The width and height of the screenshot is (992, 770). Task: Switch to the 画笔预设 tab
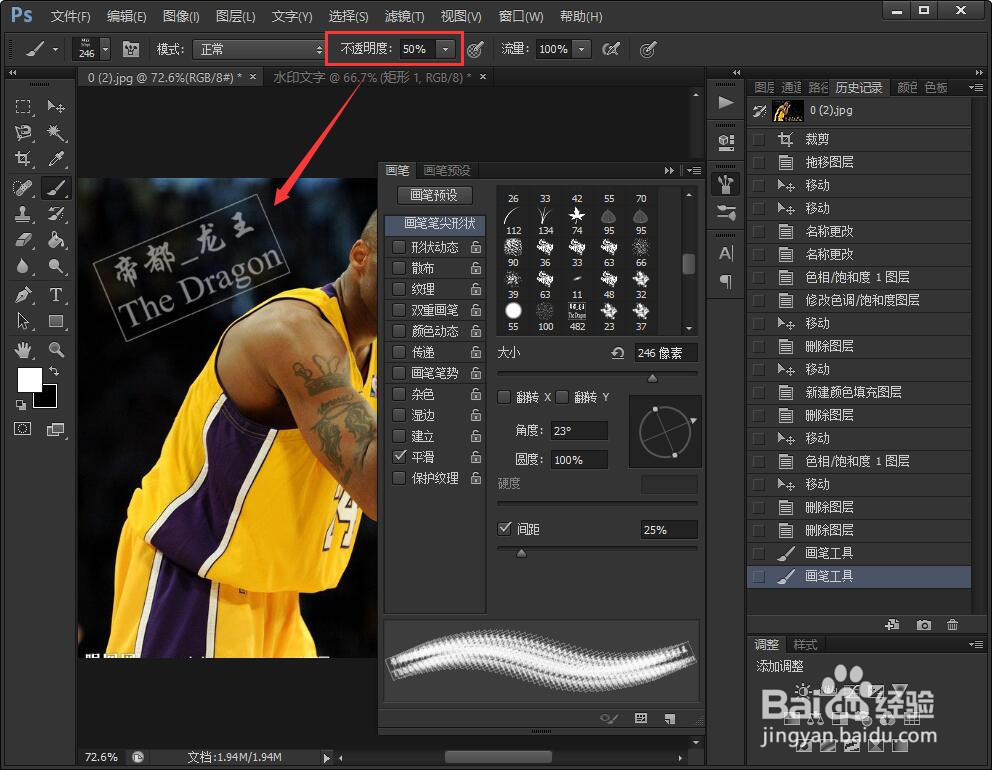point(447,170)
